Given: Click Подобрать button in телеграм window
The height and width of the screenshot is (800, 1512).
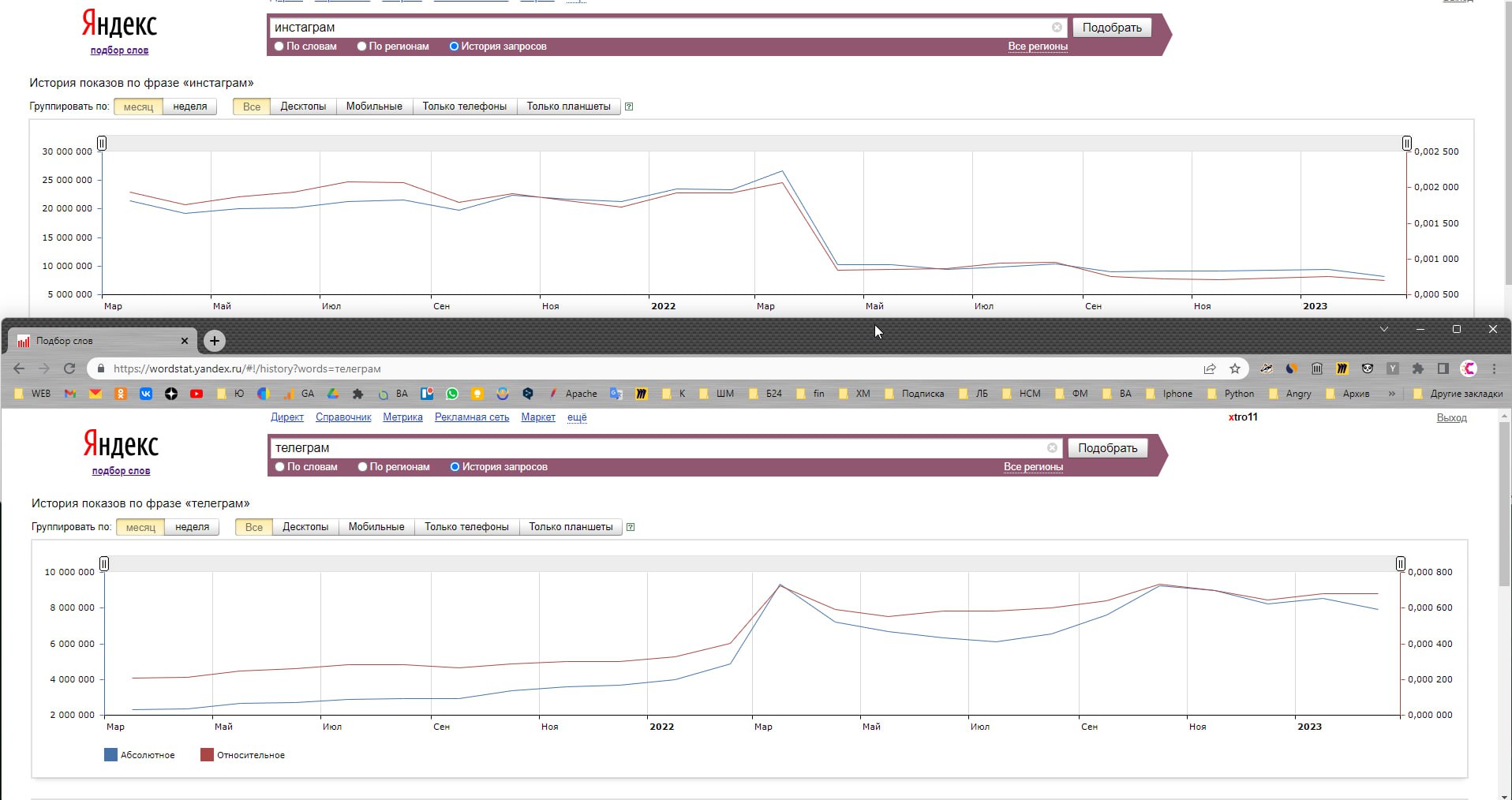Looking at the screenshot, I should pyautogui.click(x=1107, y=448).
